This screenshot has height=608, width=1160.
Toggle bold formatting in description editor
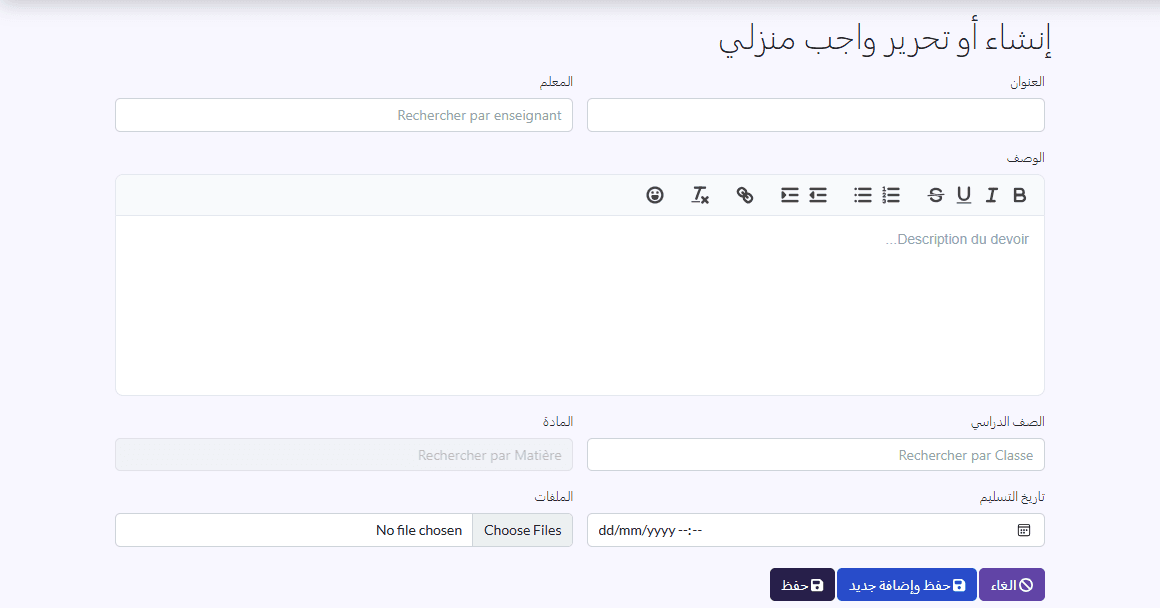click(x=1019, y=195)
